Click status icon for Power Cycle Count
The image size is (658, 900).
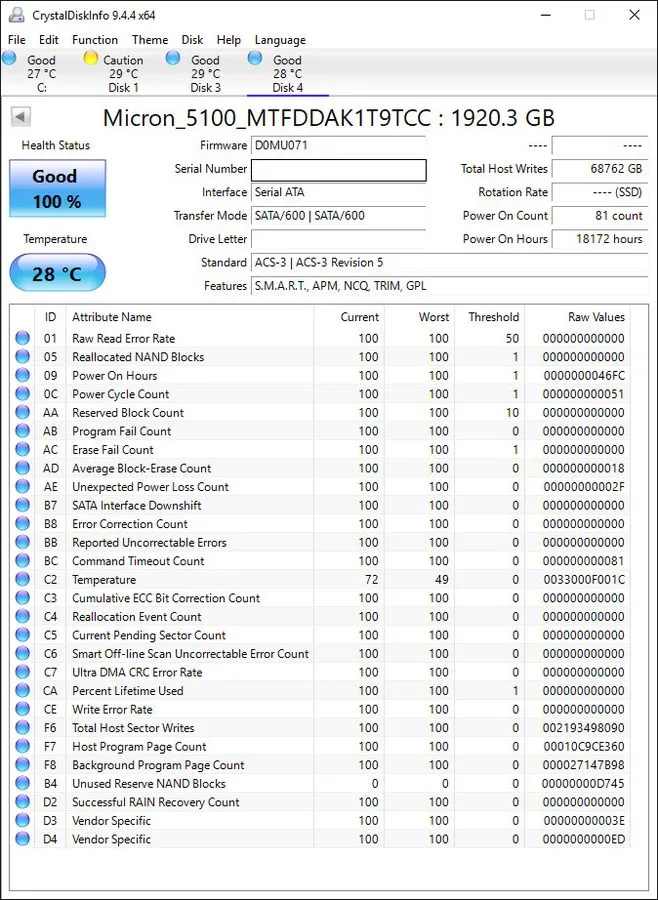coord(22,394)
